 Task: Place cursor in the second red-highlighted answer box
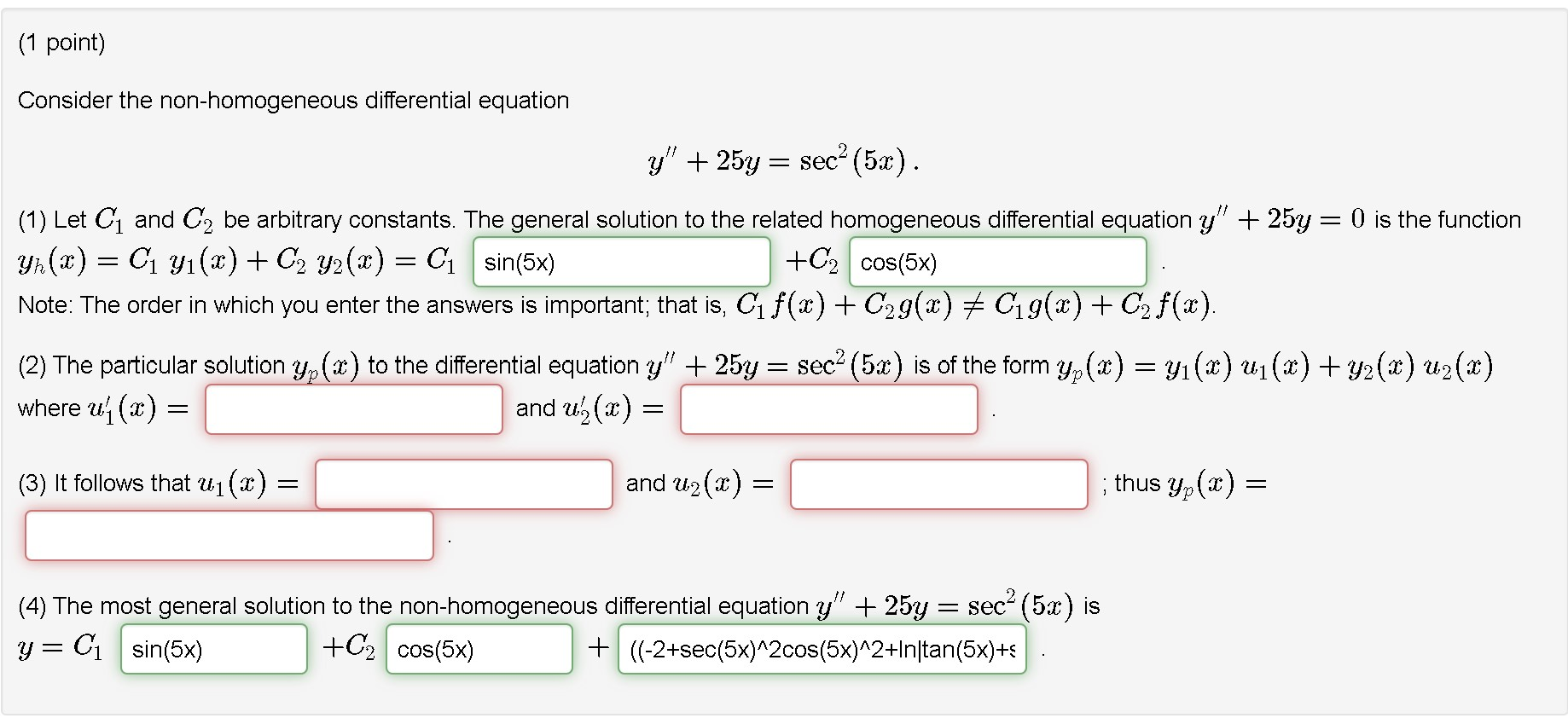click(x=828, y=409)
